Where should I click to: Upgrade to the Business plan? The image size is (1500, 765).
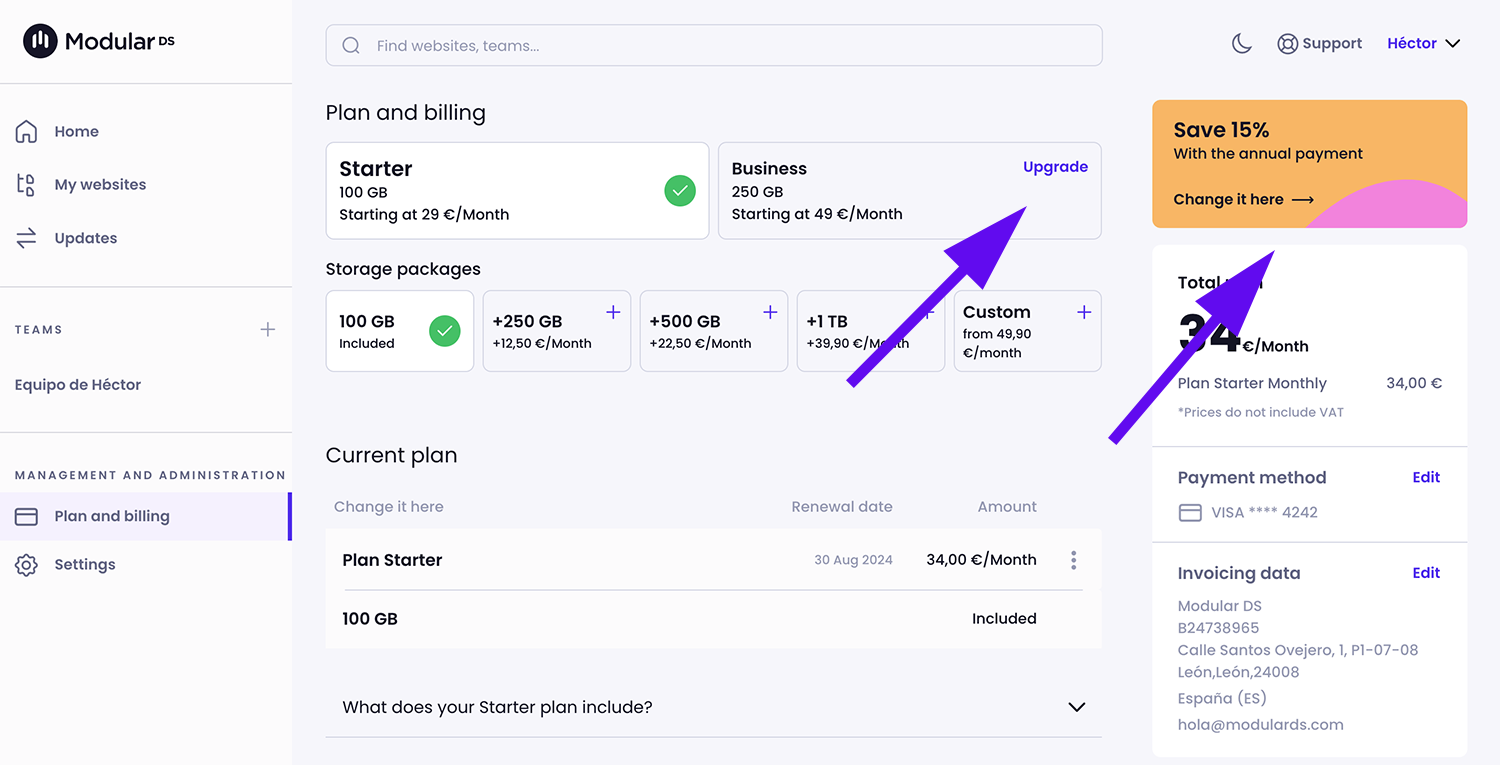point(1055,167)
